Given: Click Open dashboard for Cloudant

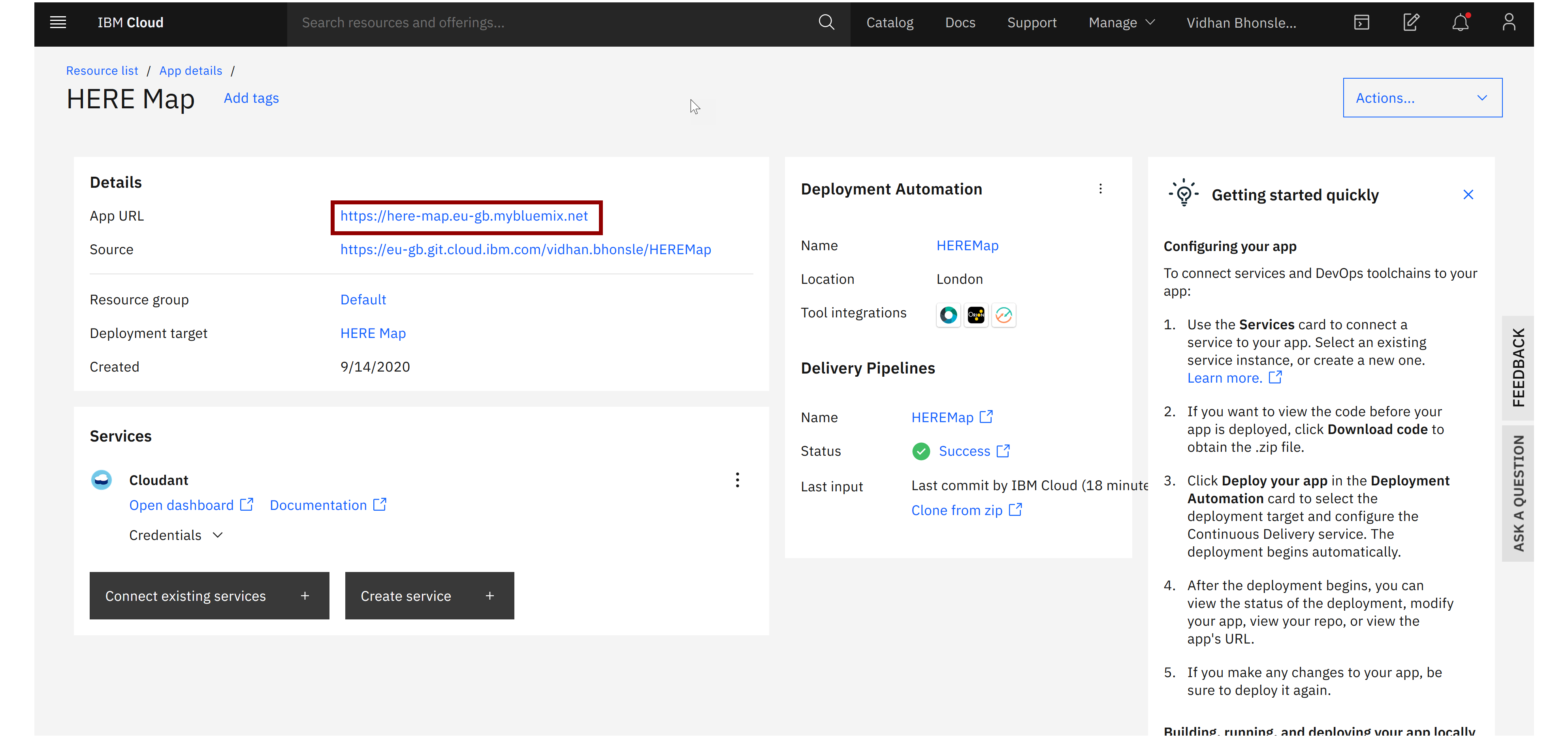Looking at the screenshot, I should click(181, 505).
